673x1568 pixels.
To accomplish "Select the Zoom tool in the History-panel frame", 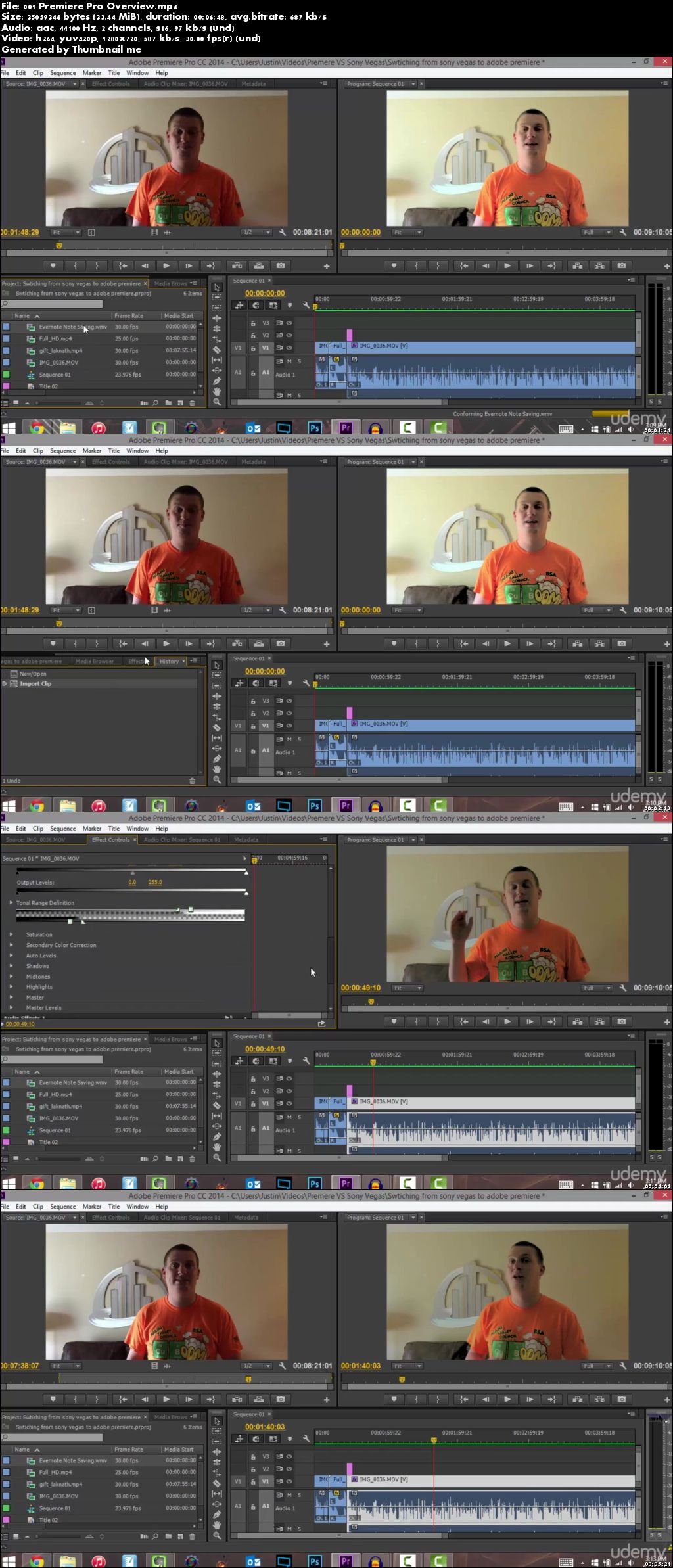I will (217, 780).
